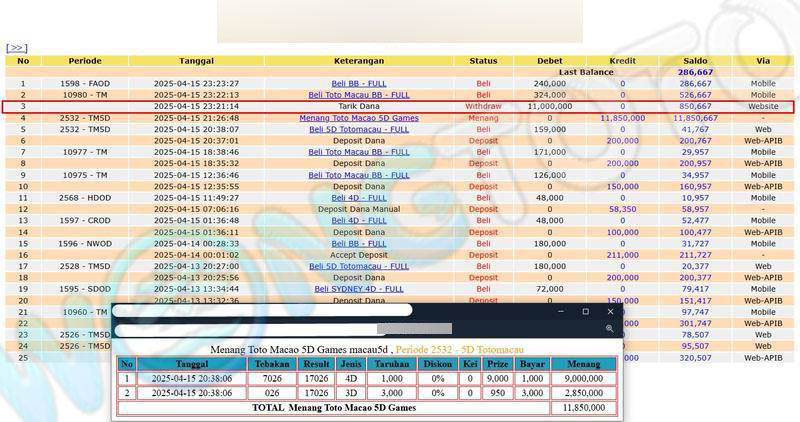Image resolution: width=800 pixels, height=422 pixels.
Task: Open Beli Toto Macau BB link, periode 10977
Action: tap(358, 152)
